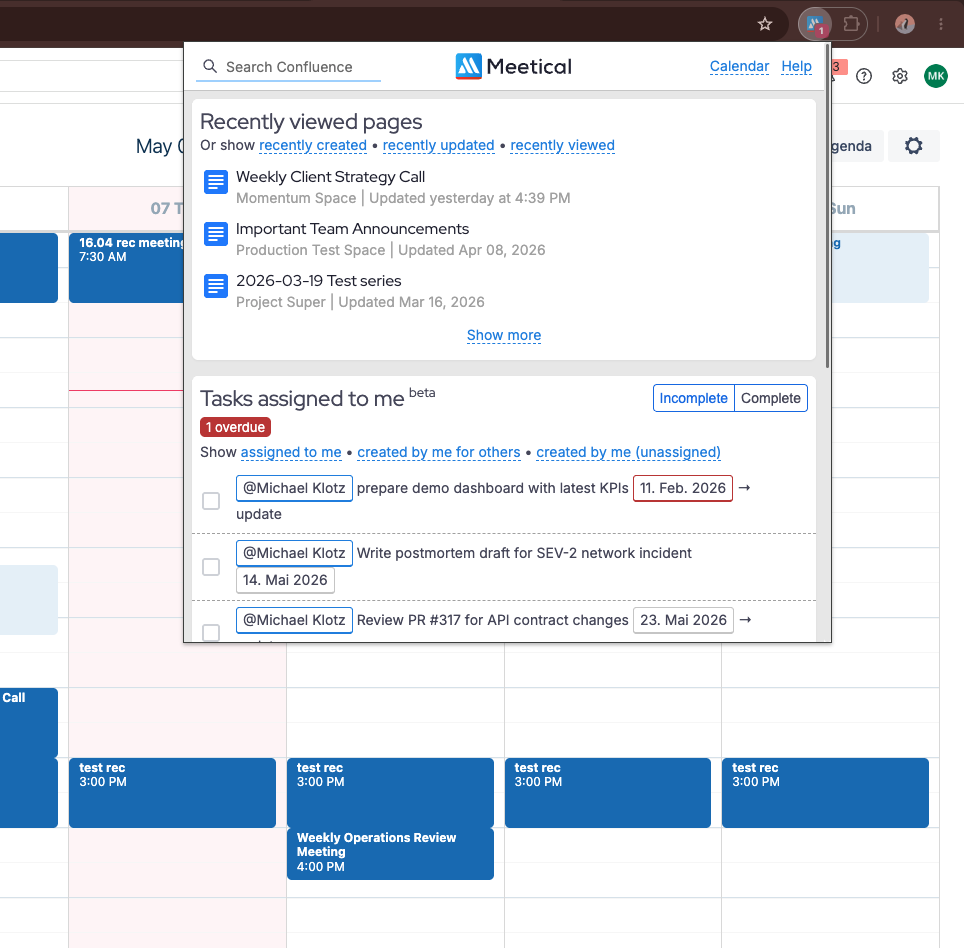Open the MK user avatar menu
Screen dimensions: 964x948
tap(936, 76)
